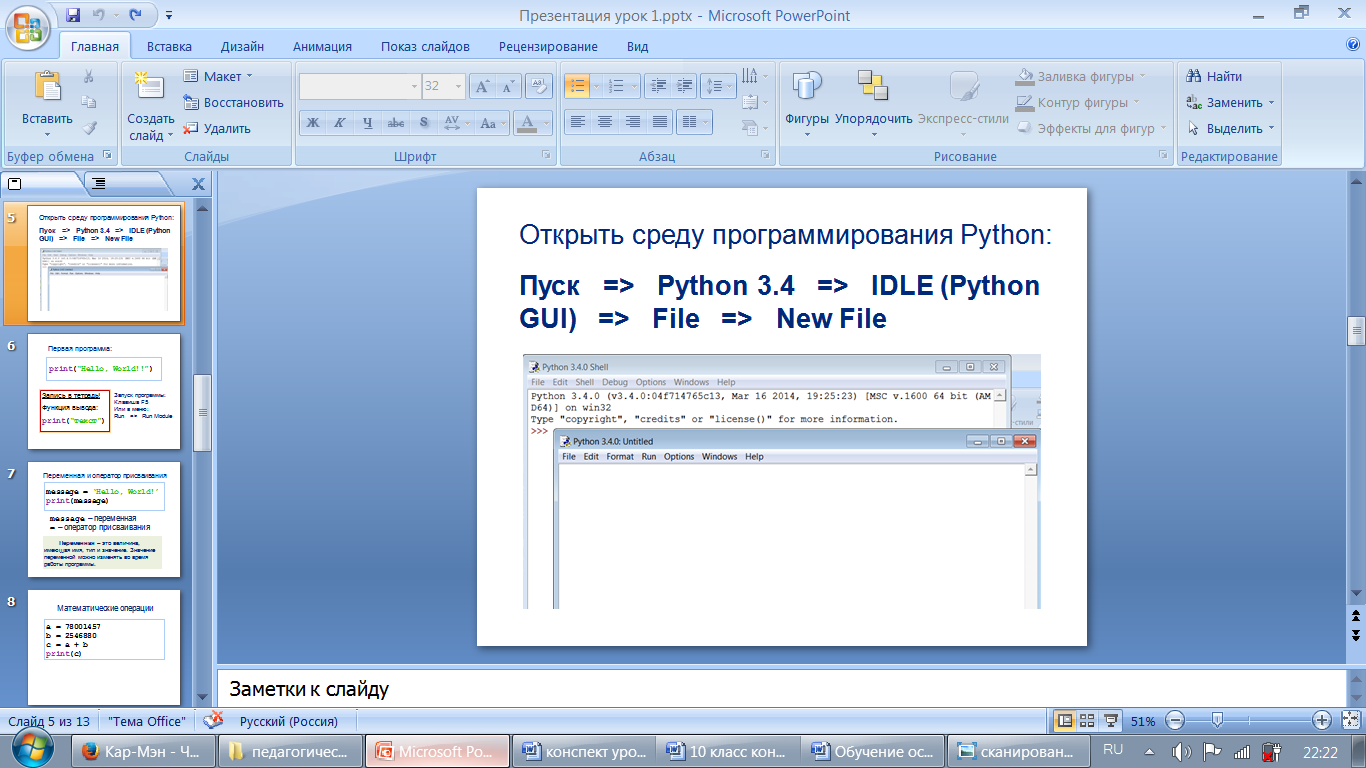
Task: Pick font color A swatch
Action: point(526,123)
